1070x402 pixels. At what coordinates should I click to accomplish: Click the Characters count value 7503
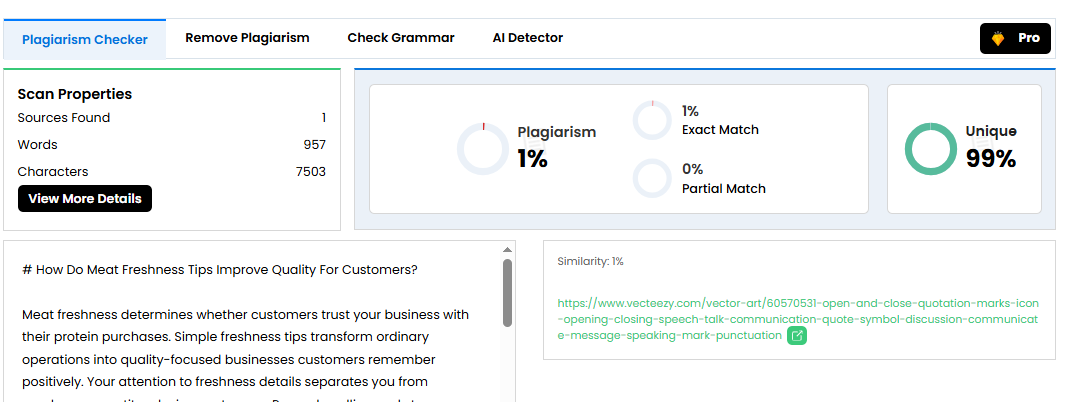point(311,172)
